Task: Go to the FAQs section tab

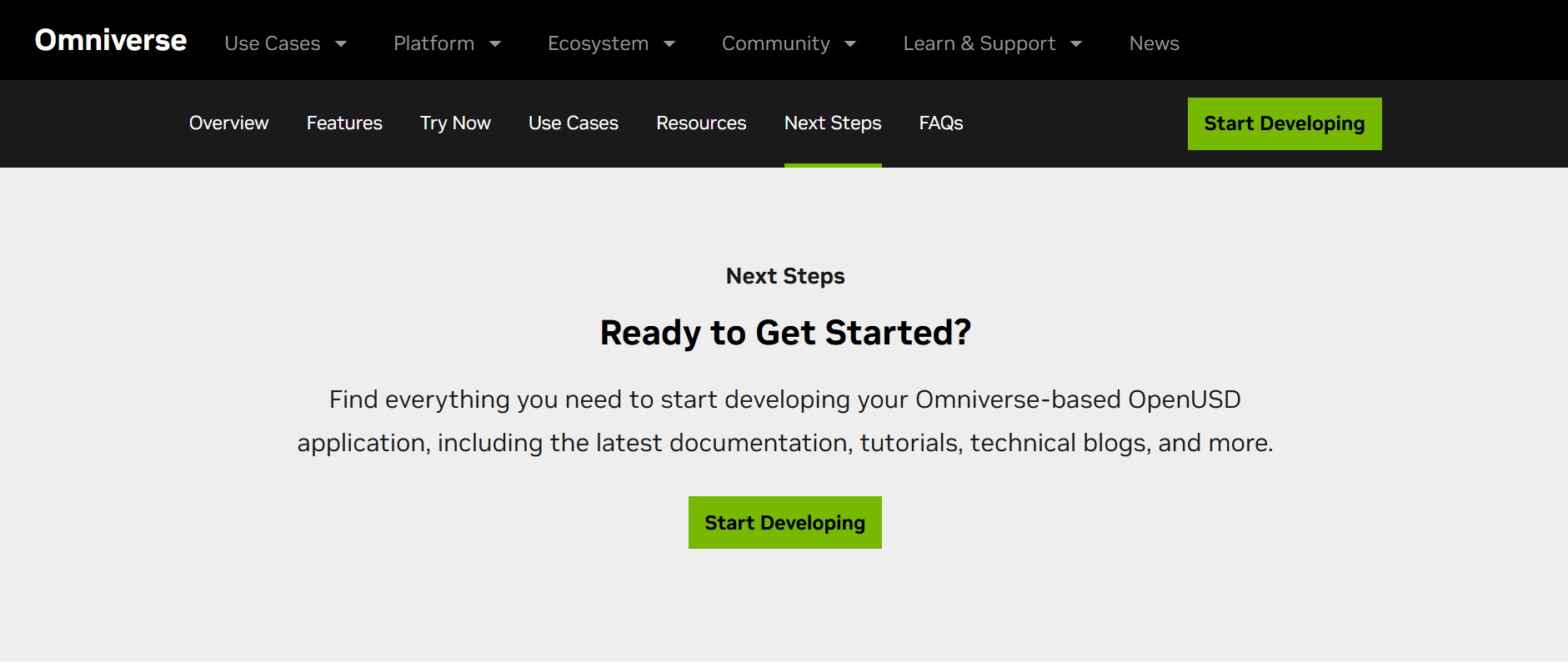Action: click(941, 123)
